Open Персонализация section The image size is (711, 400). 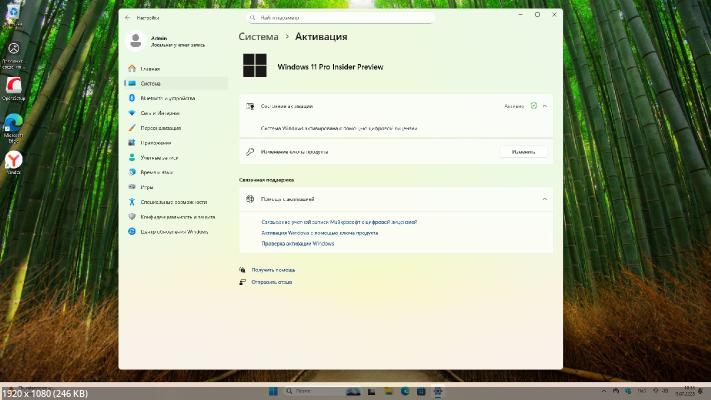coord(176,128)
